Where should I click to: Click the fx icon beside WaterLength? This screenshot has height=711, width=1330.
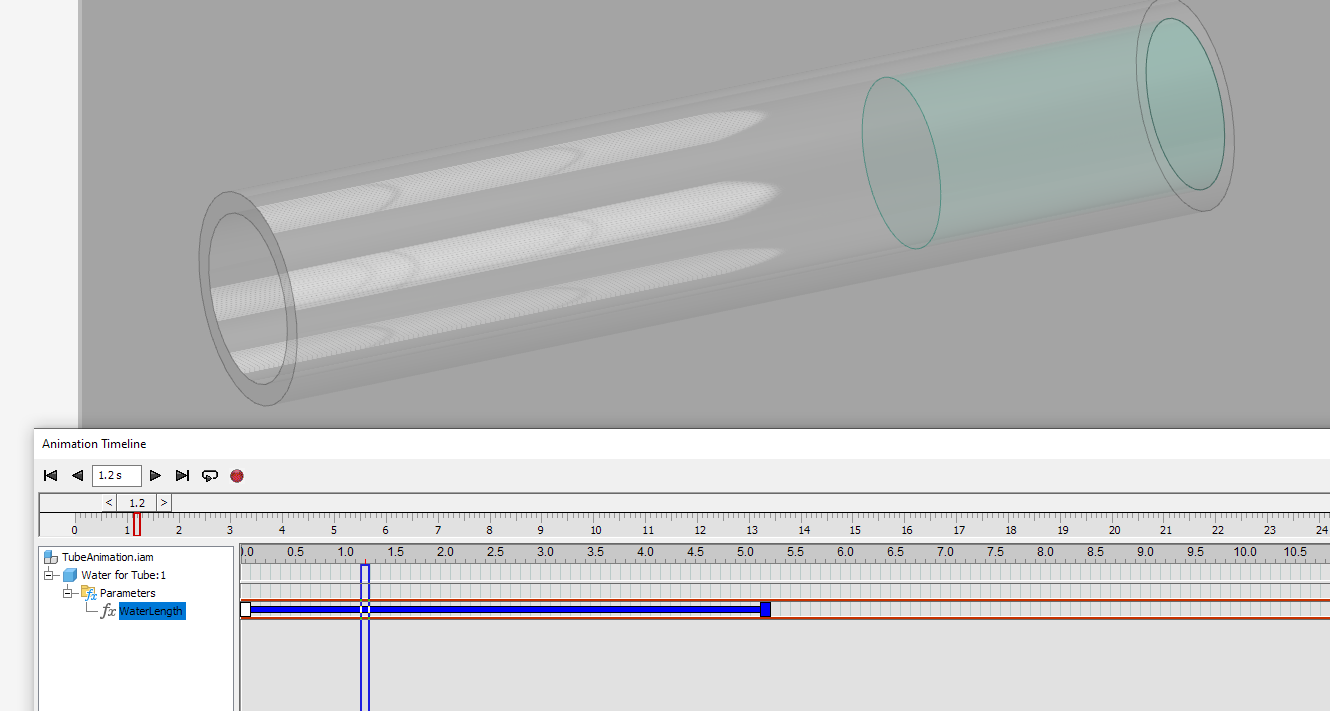109,611
